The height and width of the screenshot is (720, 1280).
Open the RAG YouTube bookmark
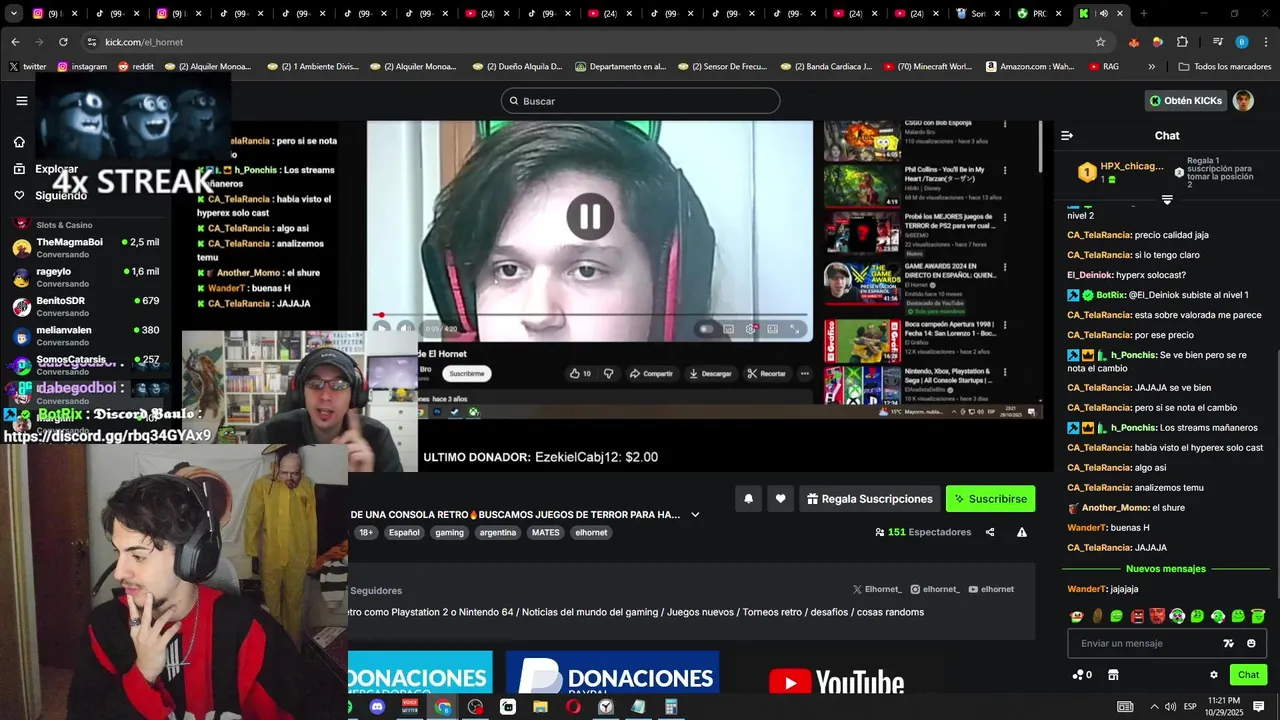(1103, 67)
